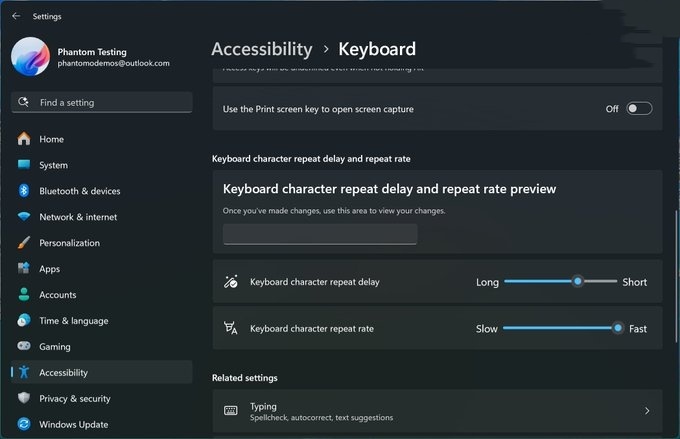Click the Home house icon
680x439 pixels.
point(24,139)
